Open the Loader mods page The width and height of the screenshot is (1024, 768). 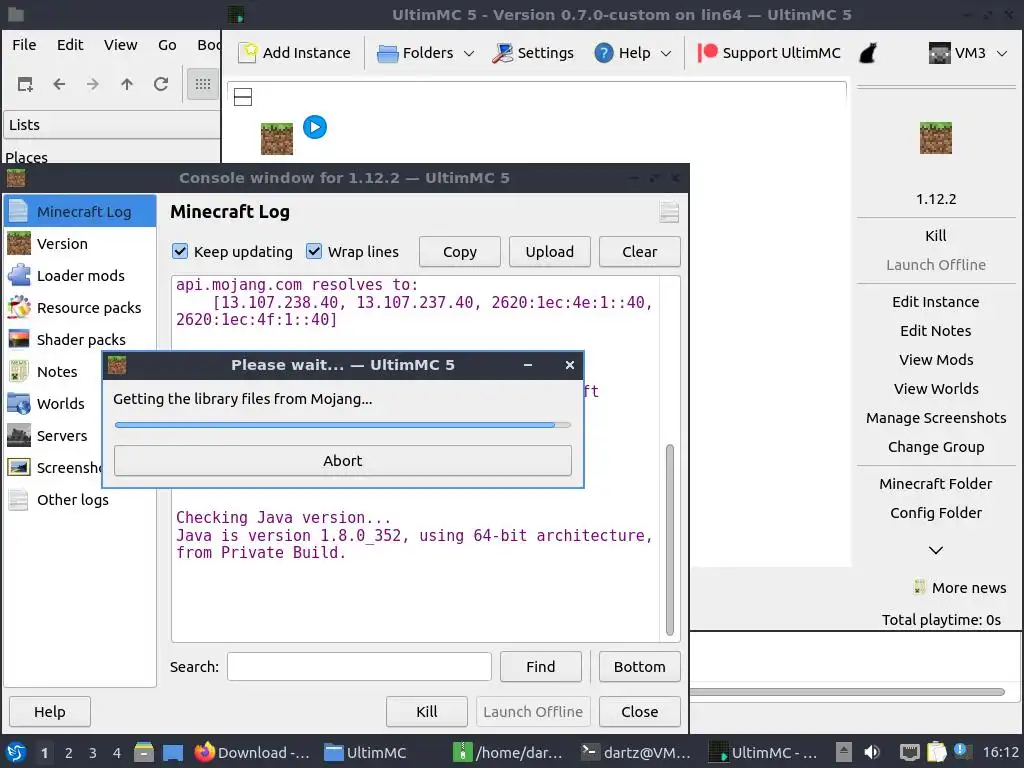[80, 276]
